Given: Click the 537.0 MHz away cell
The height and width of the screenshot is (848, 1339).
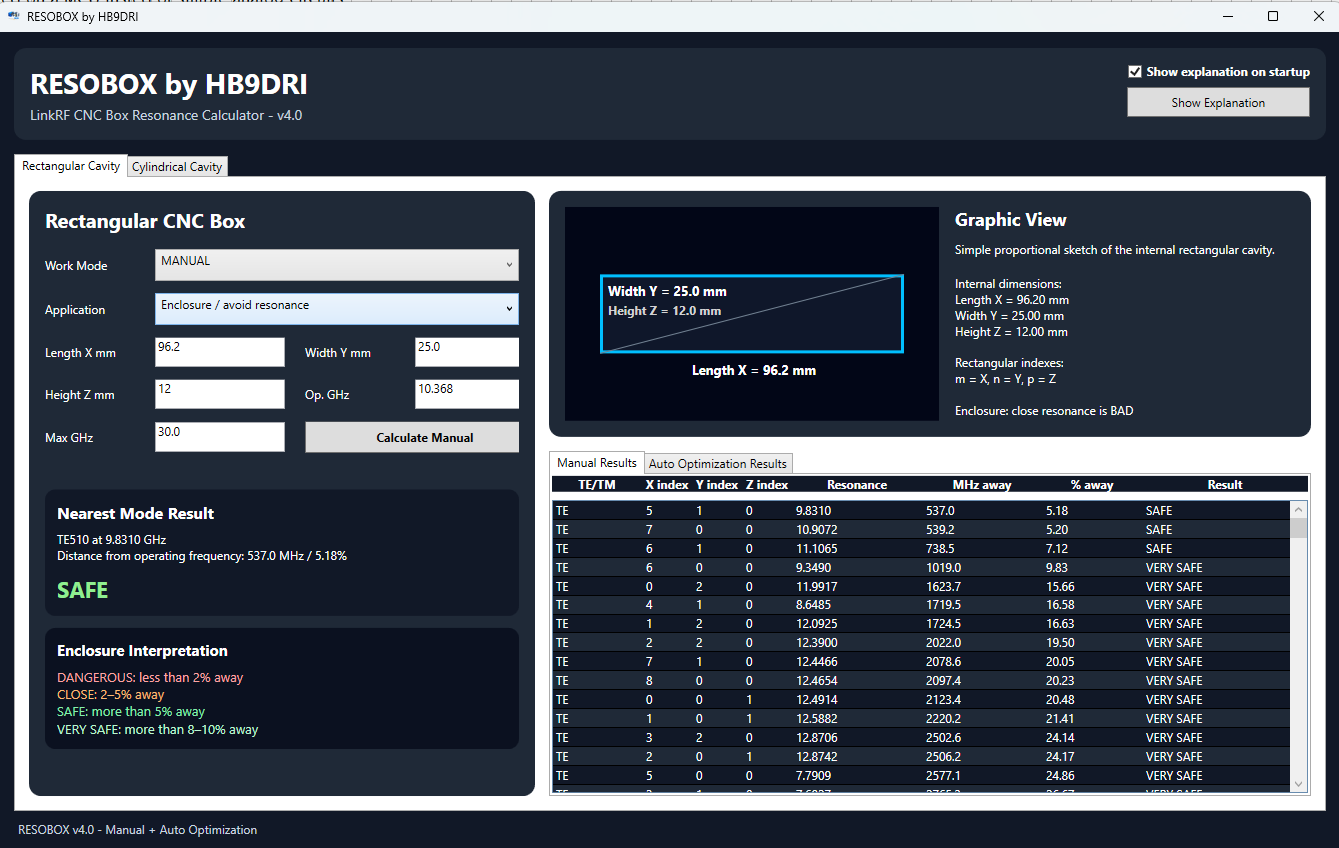Looking at the screenshot, I should (x=941, y=510).
